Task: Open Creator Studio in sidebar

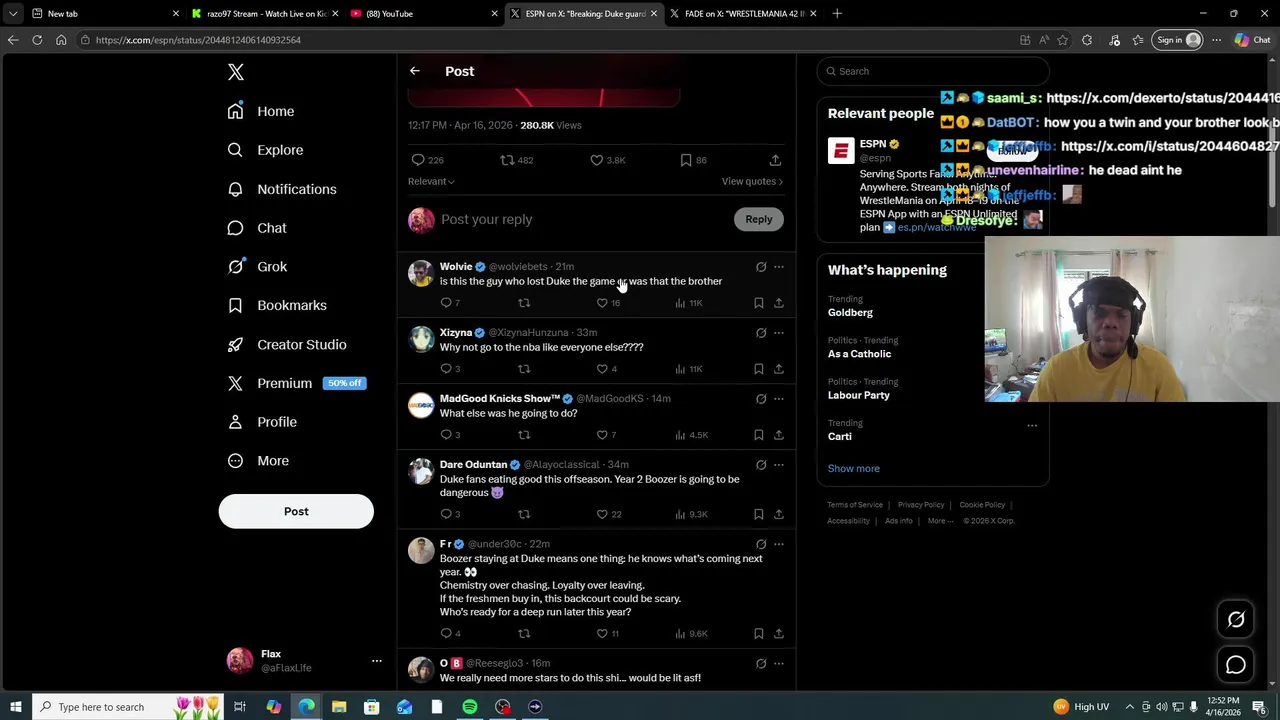Action: (x=287, y=344)
